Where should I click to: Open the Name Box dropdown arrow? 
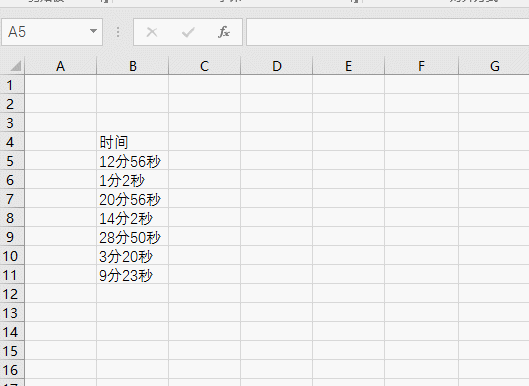pos(93,32)
